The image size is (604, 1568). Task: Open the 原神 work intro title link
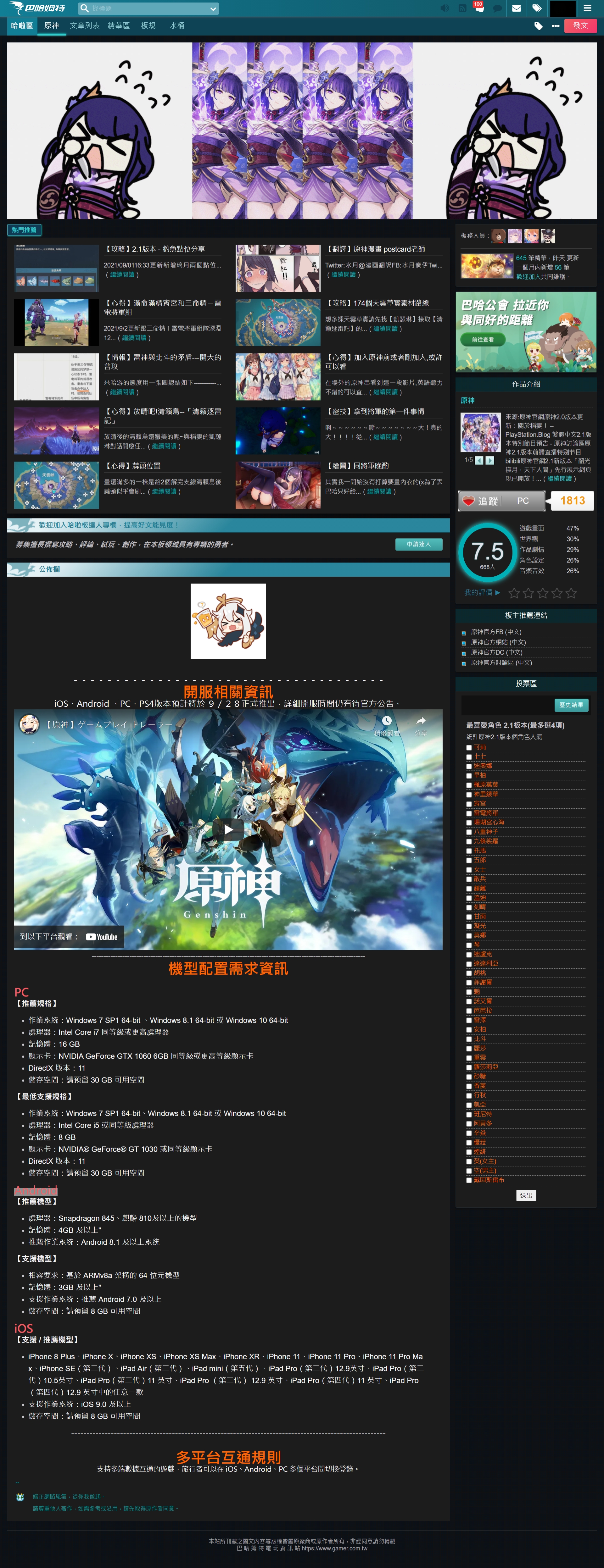467,401
